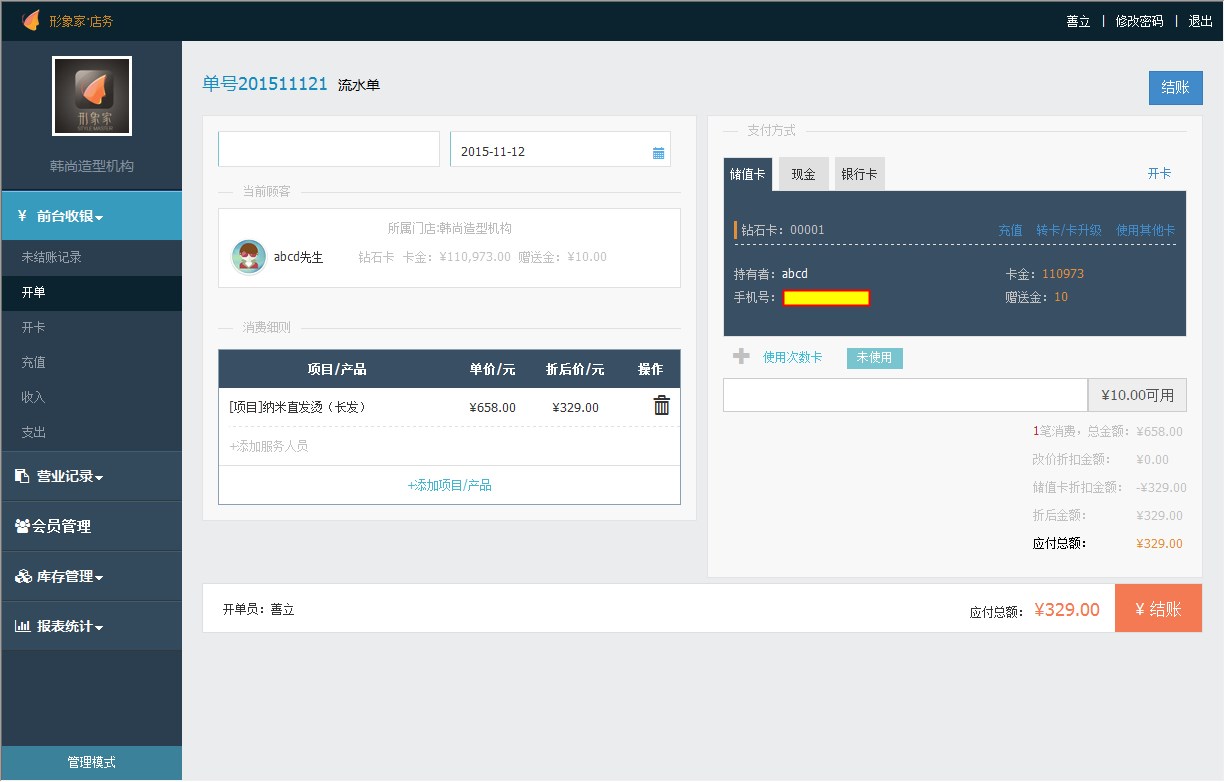Toggle the 未使用 count card status
This screenshot has height=782, width=1225.
pos(874,358)
